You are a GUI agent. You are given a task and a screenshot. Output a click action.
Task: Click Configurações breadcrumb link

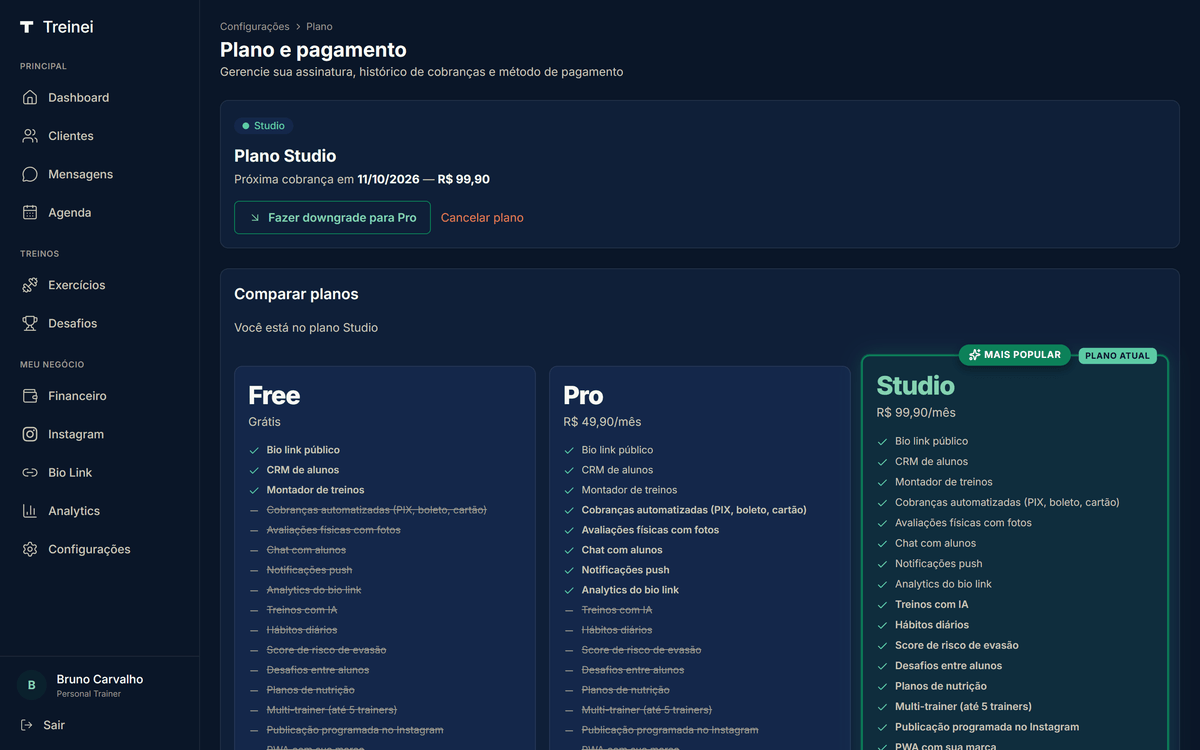pos(255,26)
